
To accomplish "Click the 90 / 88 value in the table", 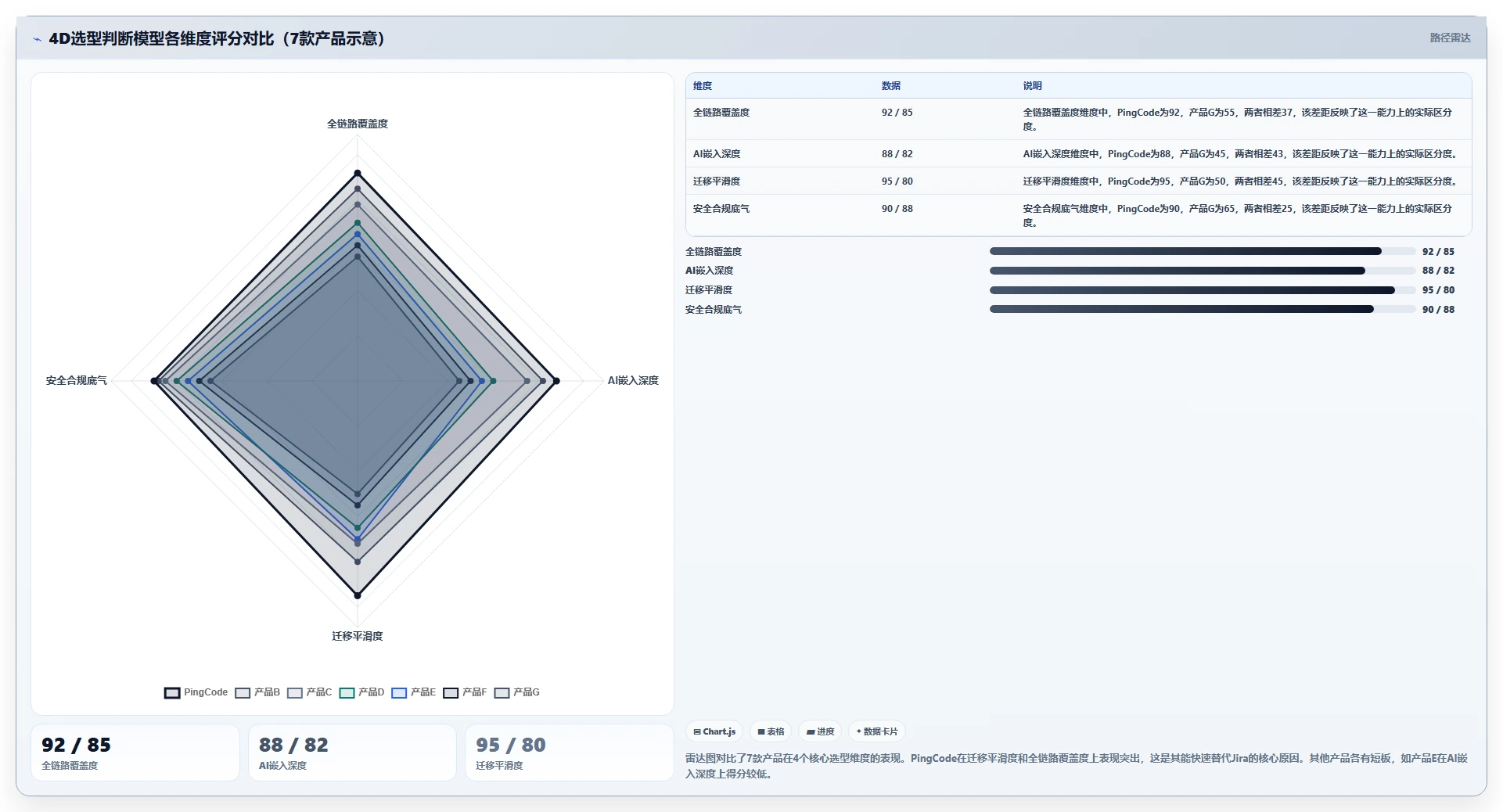I will (x=897, y=209).
